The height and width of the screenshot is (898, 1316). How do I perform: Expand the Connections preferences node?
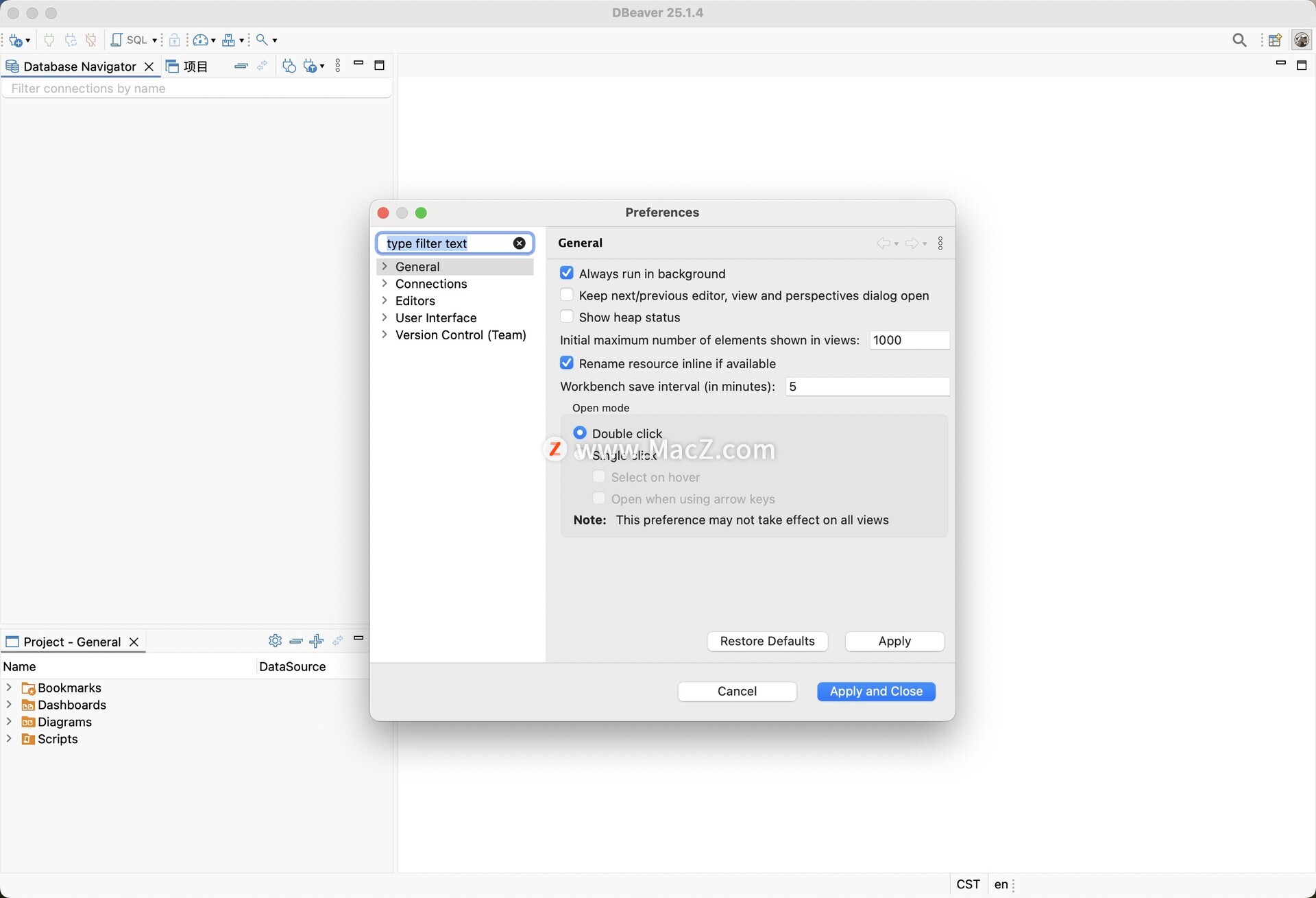[x=385, y=283]
